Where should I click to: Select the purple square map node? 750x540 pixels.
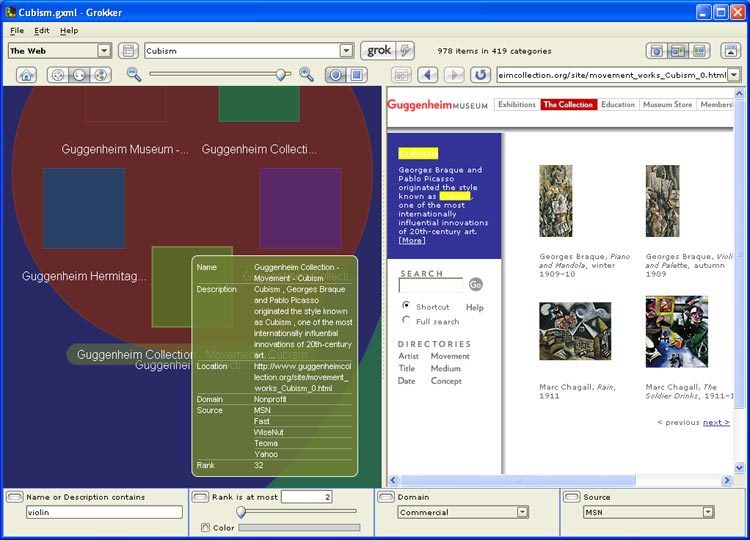tap(300, 208)
